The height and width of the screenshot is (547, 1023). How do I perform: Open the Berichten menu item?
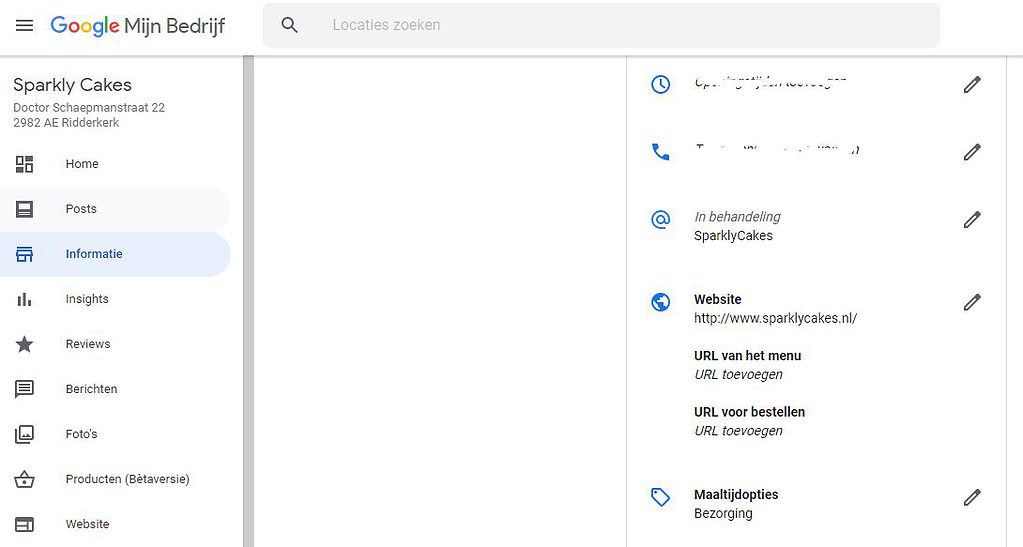coord(115,389)
